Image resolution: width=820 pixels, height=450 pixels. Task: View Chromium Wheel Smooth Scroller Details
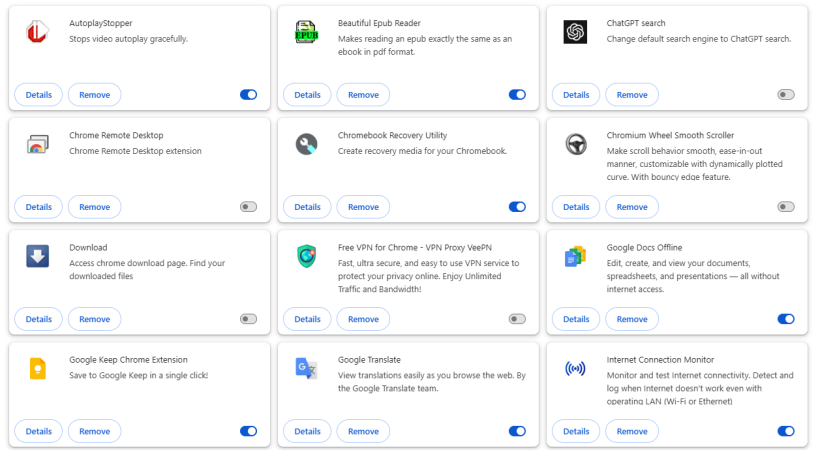[576, 207]
